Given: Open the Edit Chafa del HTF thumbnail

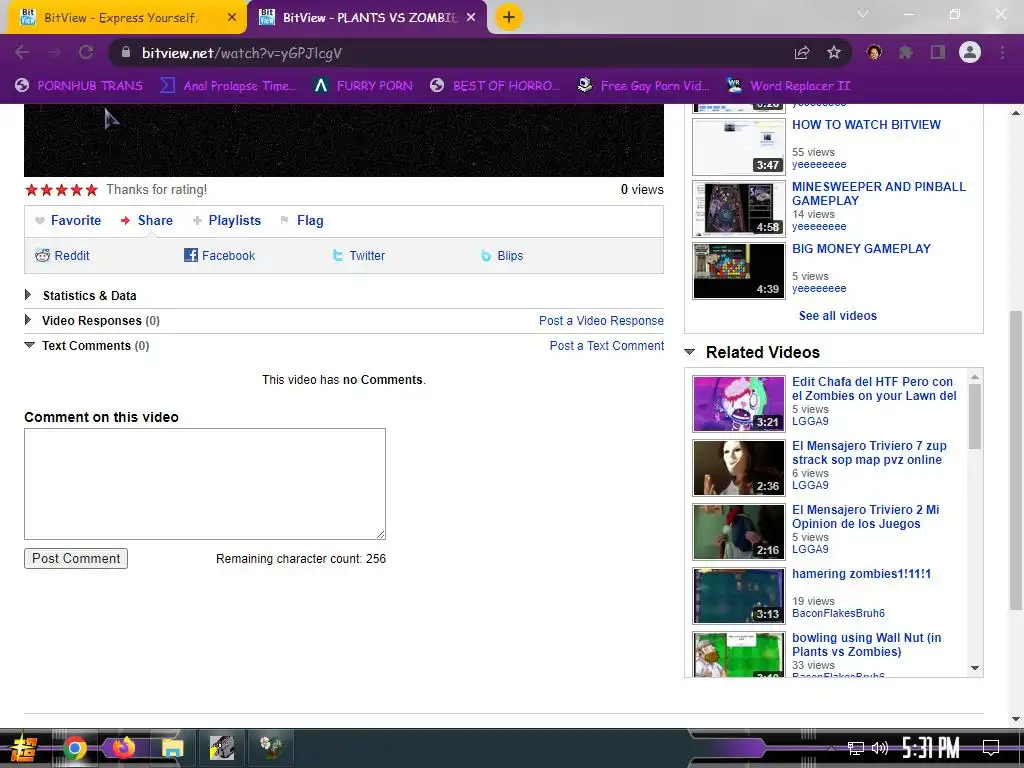Looking at the screenshot, I should [x=738, y=404].
